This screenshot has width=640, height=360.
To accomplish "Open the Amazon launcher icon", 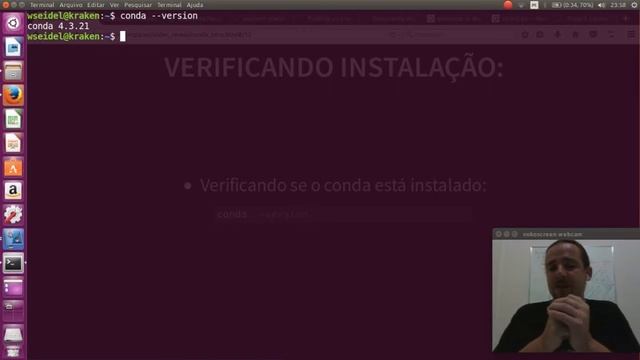I will [x=13, y=191].
